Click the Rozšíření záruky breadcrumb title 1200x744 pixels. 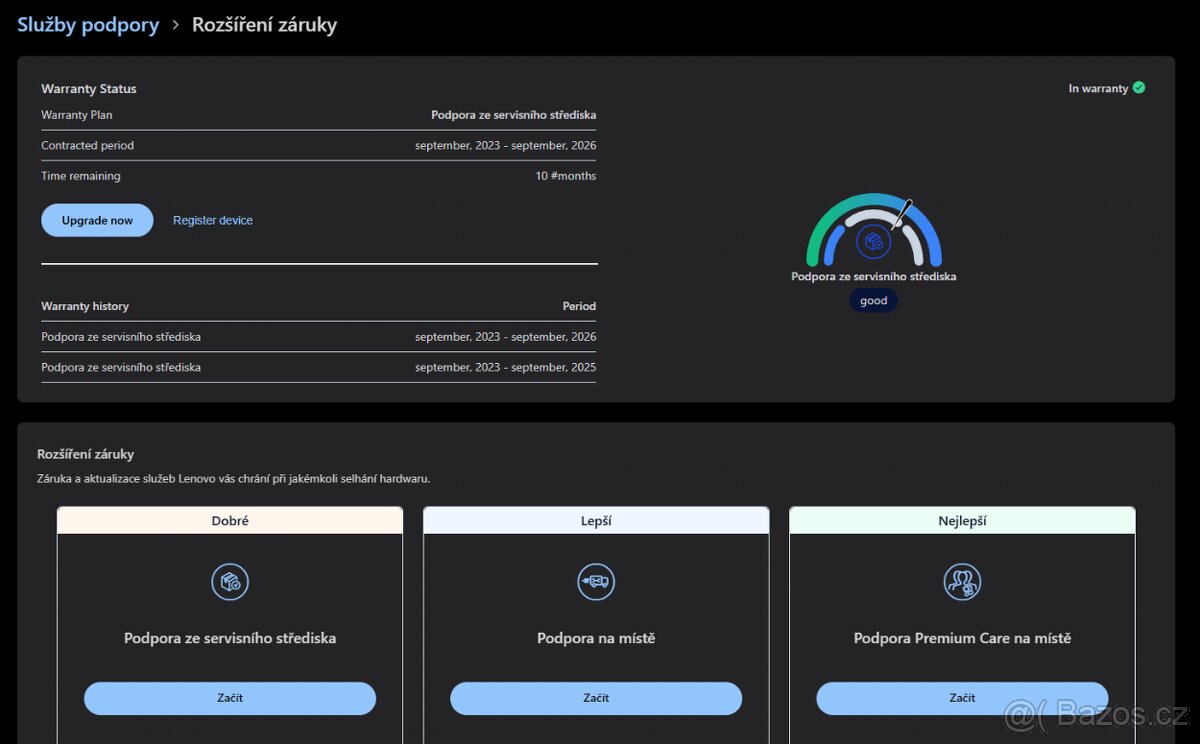coord(264,25)
